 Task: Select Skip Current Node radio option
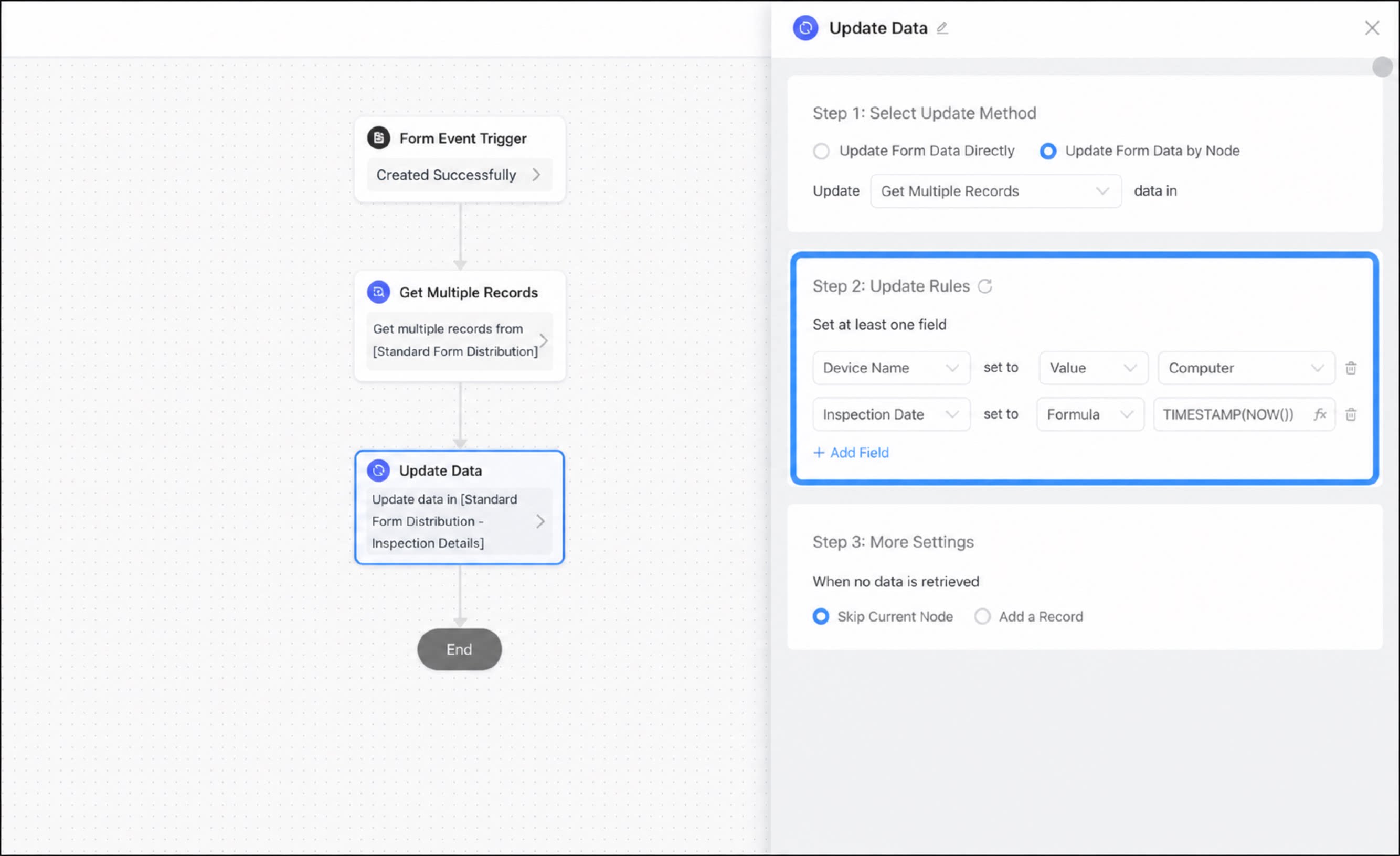click(821, 616)
